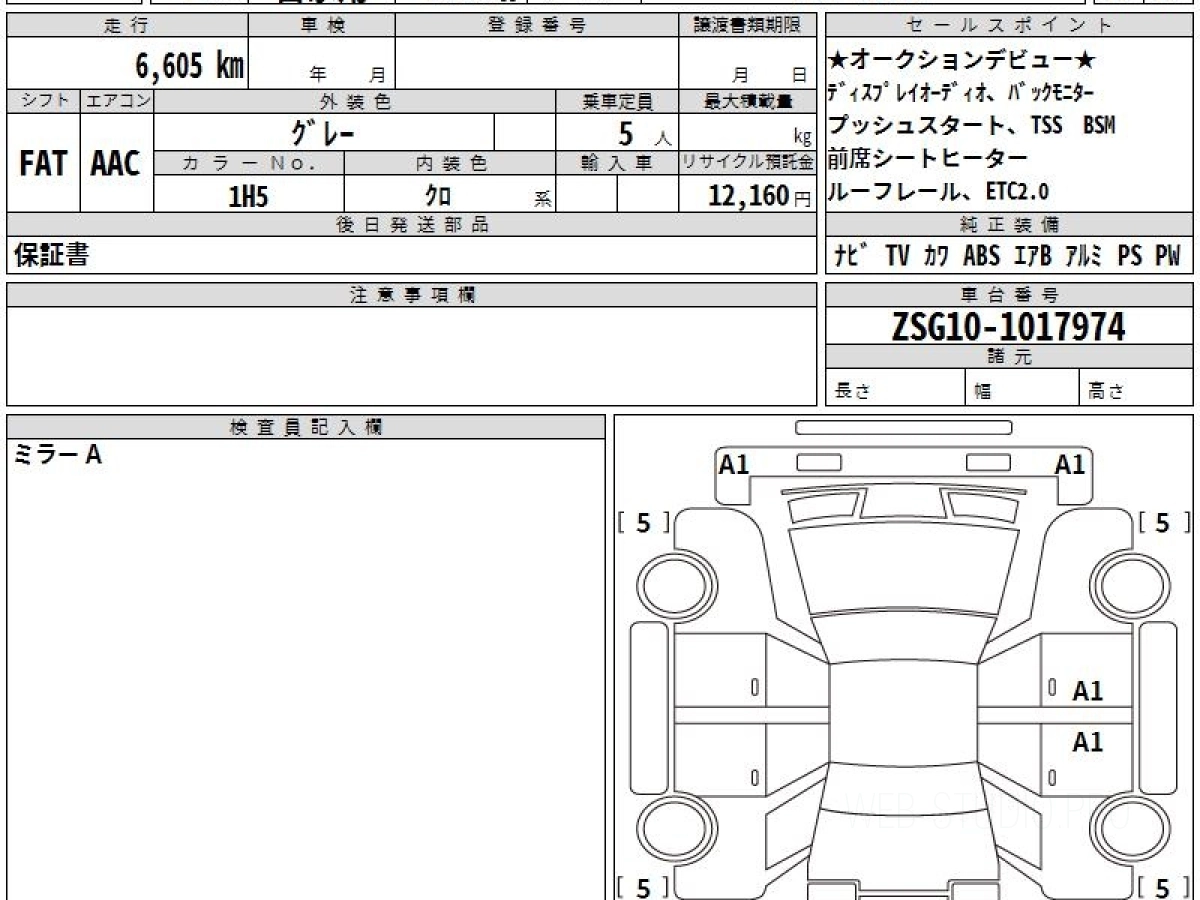This screenshot has width=1200, height=900.
Task: Select the 保証書 text entry
Action: (x=52, y=255)
